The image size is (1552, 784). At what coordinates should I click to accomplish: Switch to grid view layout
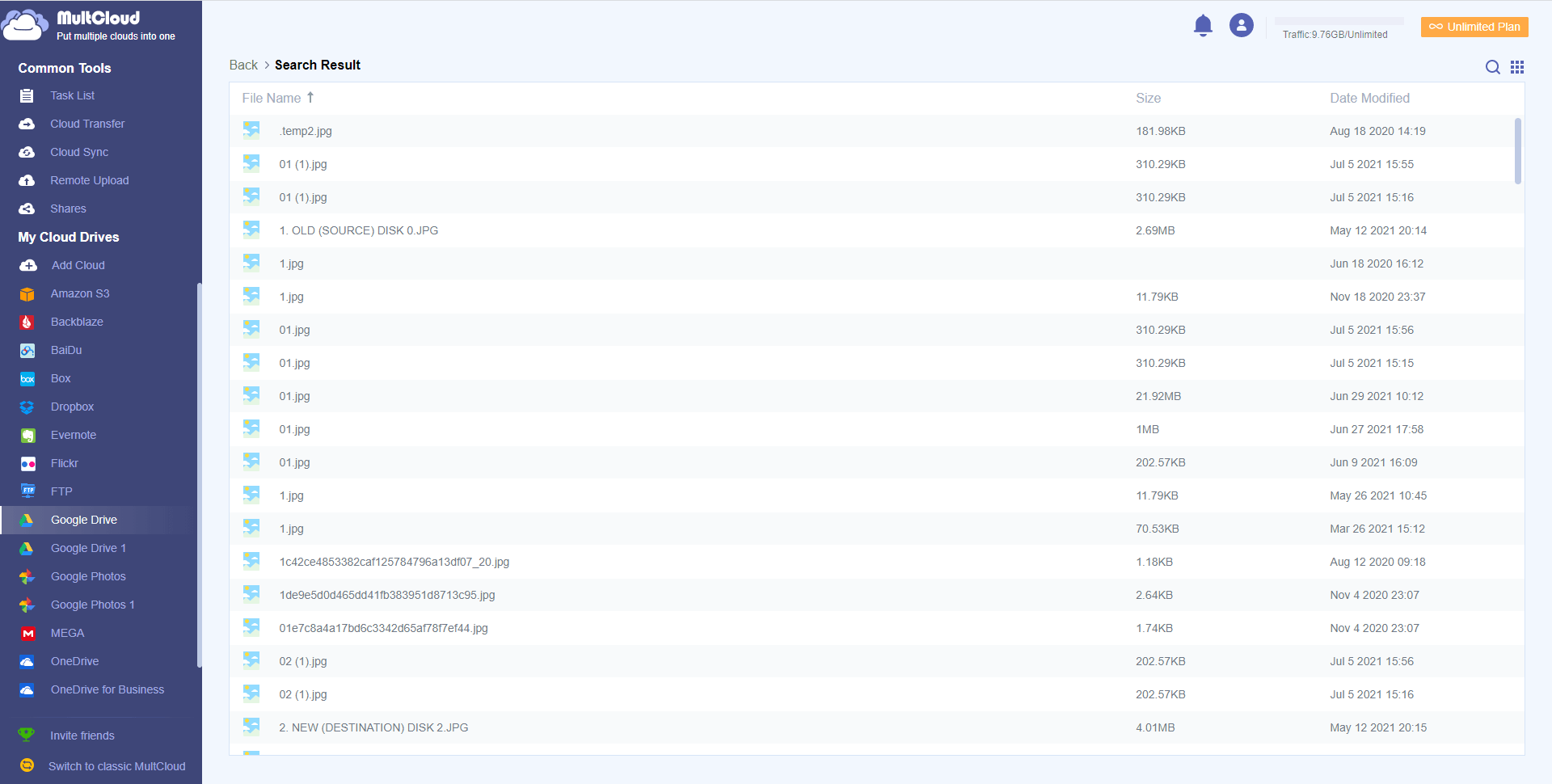[1517, 67]
